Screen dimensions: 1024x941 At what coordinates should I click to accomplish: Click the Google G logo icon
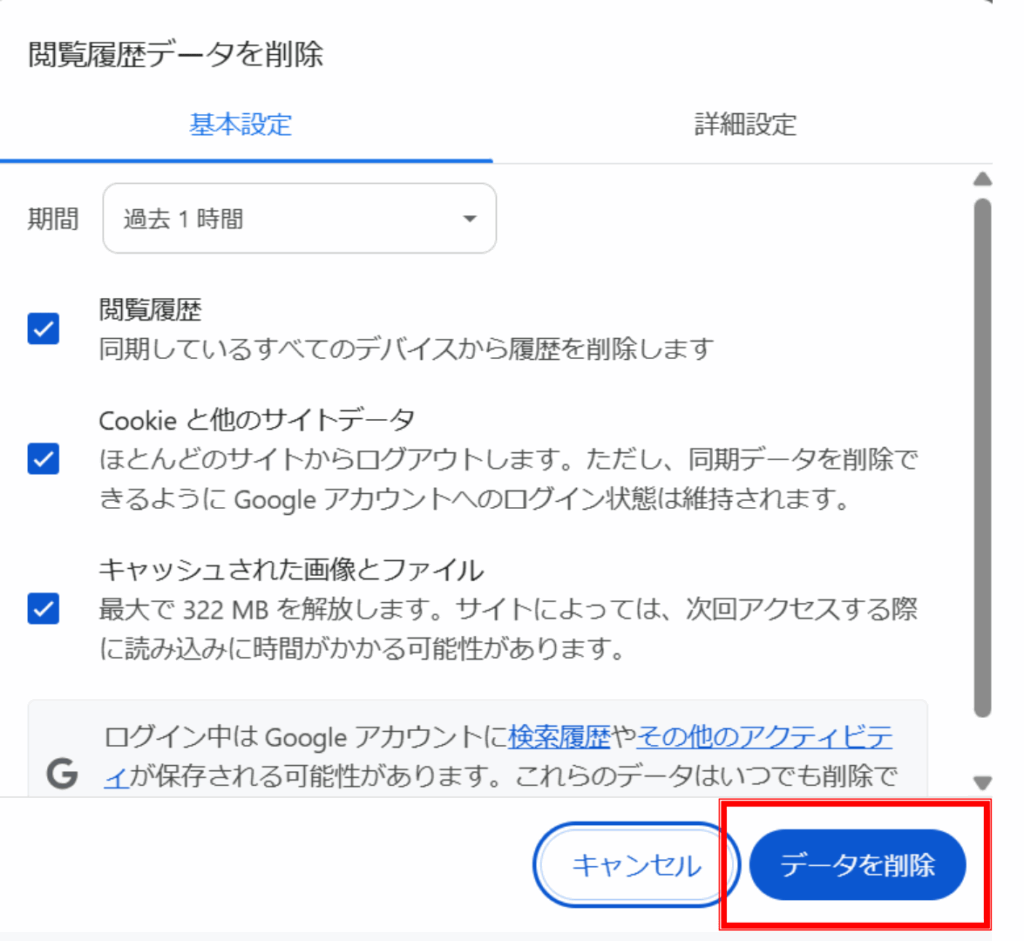click(x=62, y=773)
